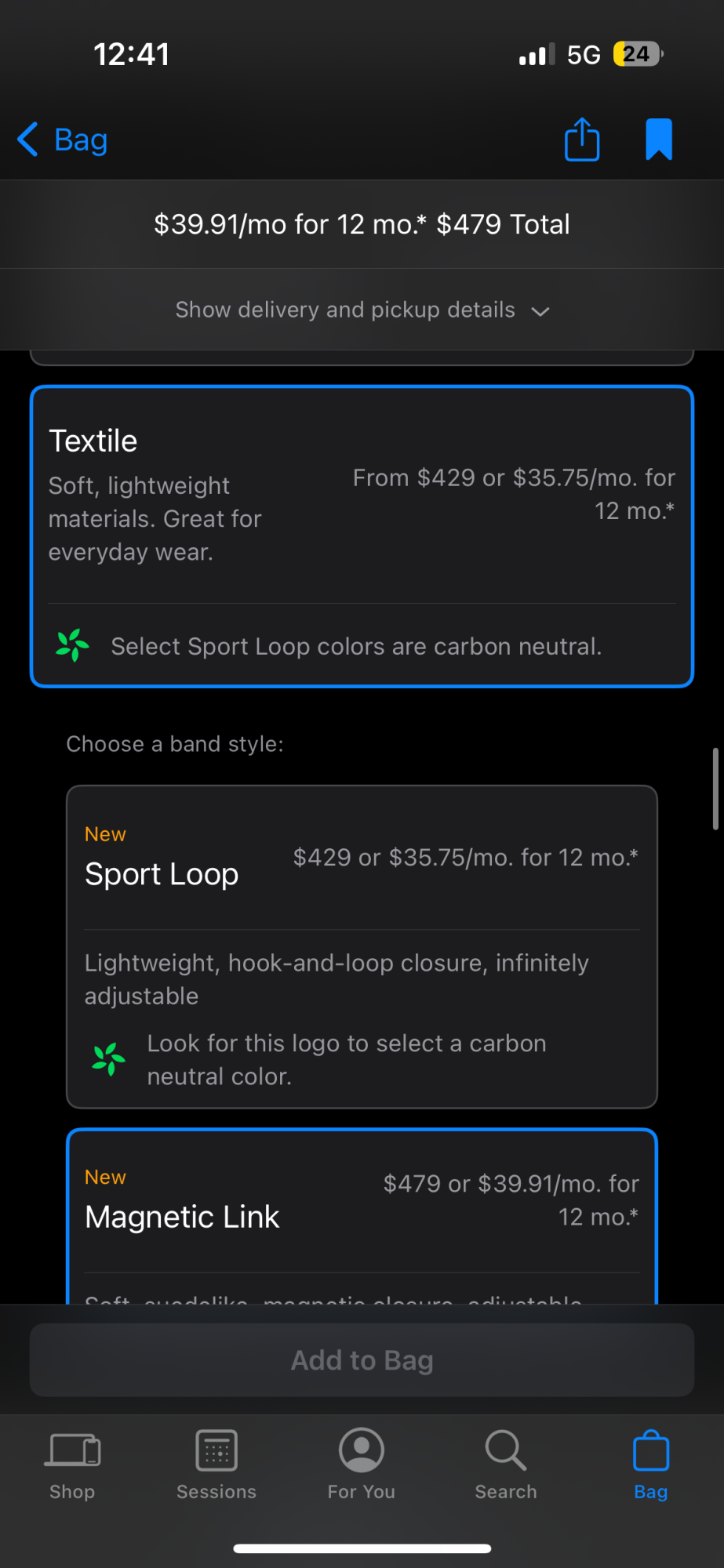This screenshot has height=1568, width=724.
Task: Select the Sport Loop band style
Action: [x=362, y=947]
